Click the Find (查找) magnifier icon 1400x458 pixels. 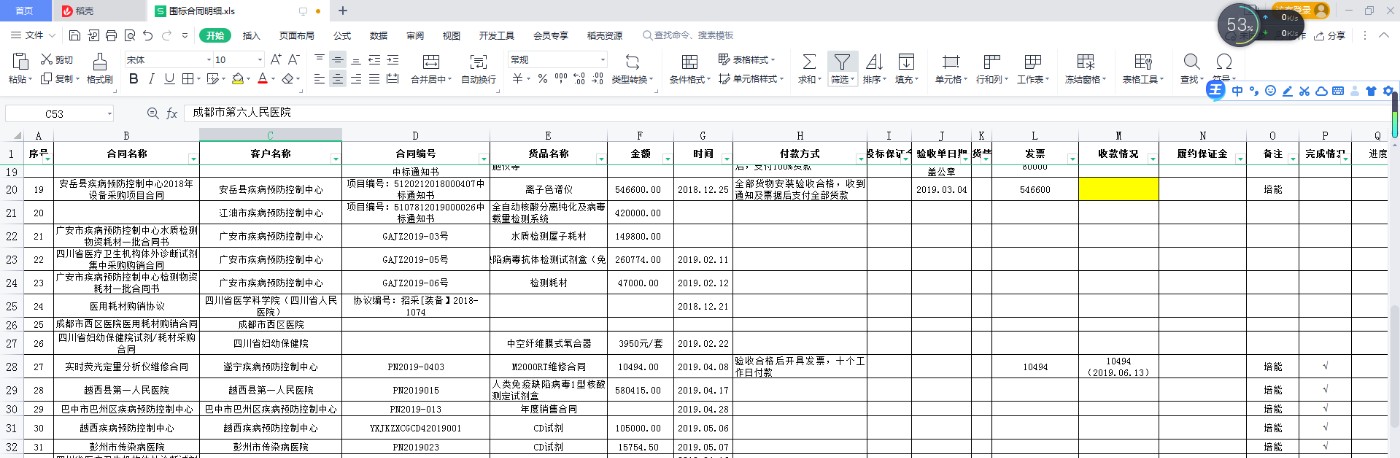(x=1191, y=62)
